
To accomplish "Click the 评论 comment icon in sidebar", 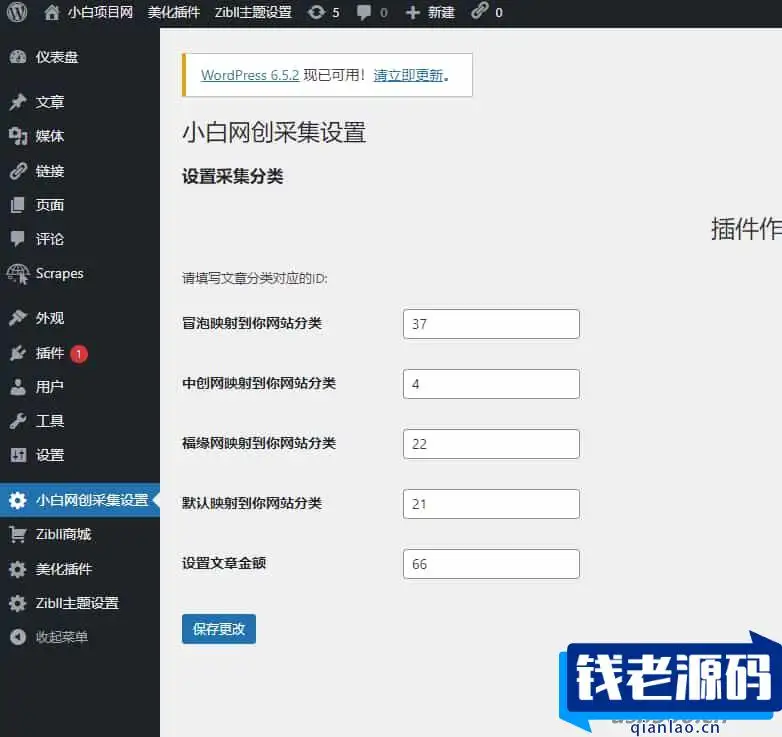I will (x=18, y=239).
